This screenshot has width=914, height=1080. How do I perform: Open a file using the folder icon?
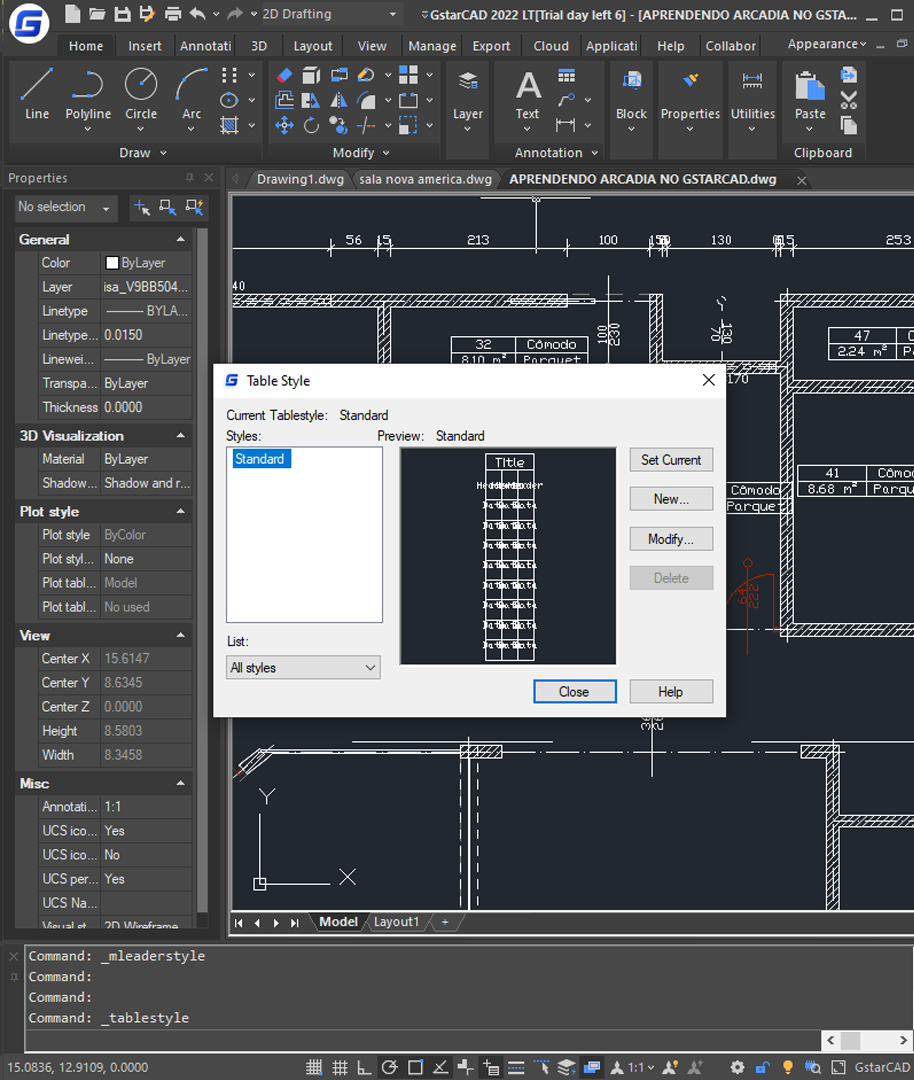(x=97, y=14)
